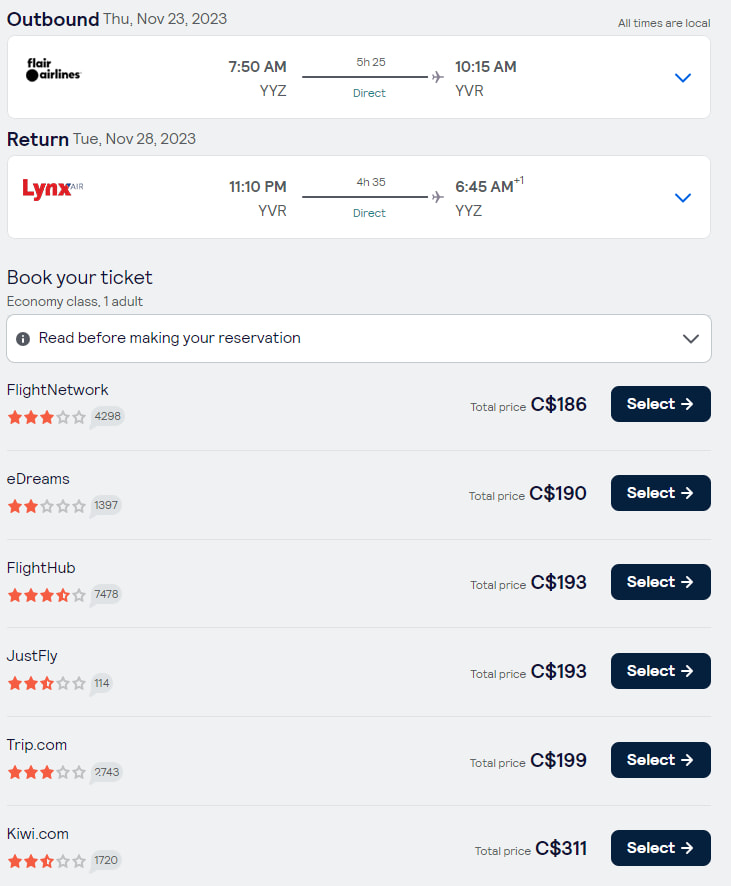Screen dimensions: 731x886
Task: Click the 1397 review badge for eDreams
Action: tap(105, 506)
